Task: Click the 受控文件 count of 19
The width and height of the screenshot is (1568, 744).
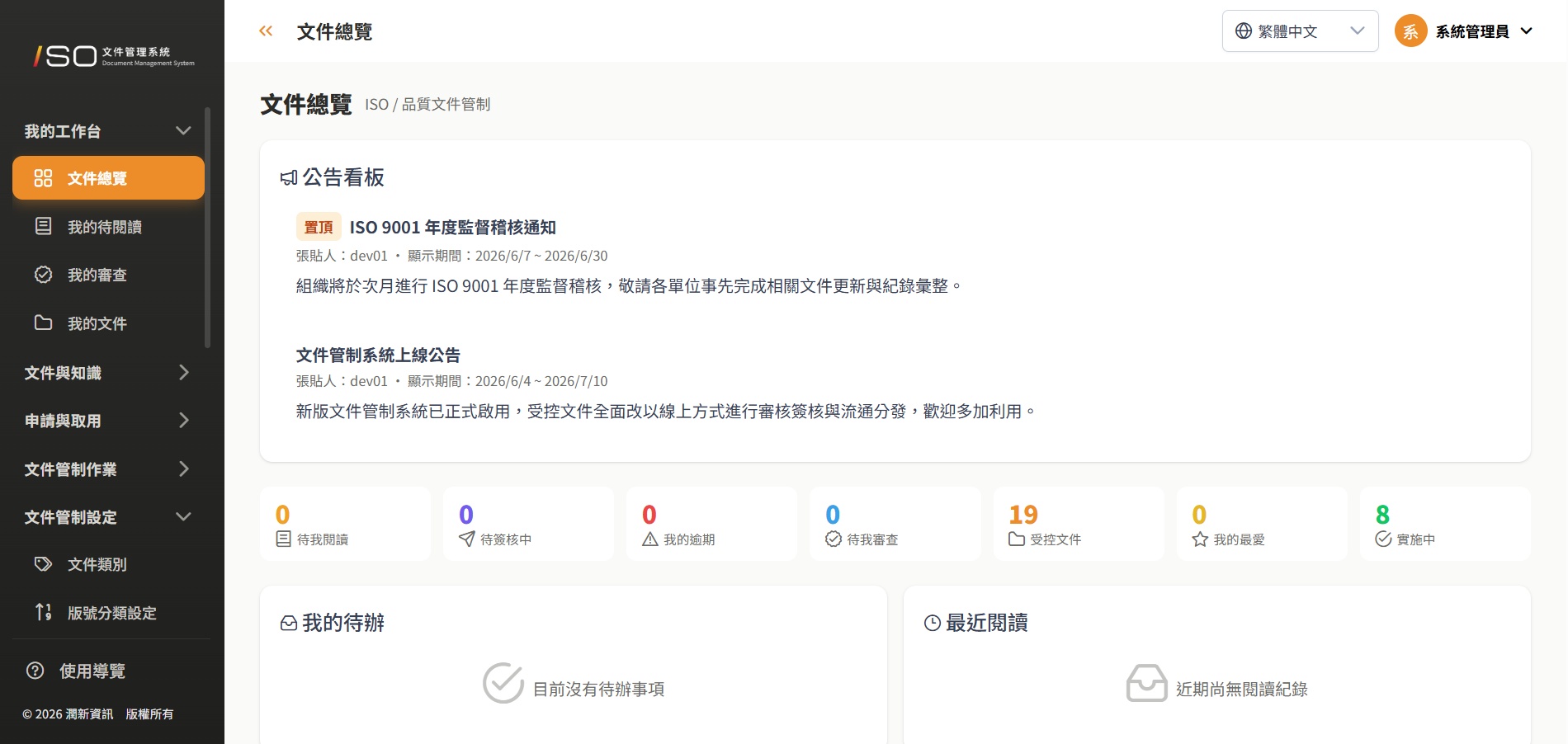Action: (x=1023, y=514)
